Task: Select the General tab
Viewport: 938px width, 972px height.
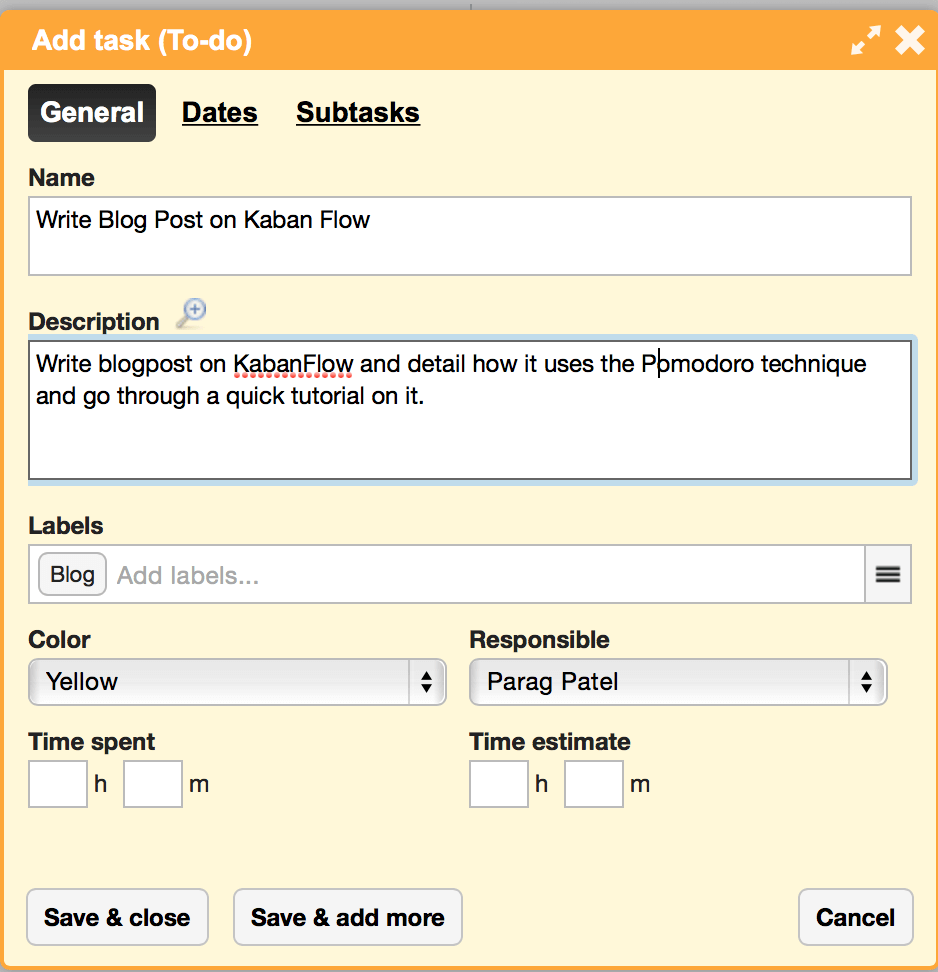Action: (92, 113)
